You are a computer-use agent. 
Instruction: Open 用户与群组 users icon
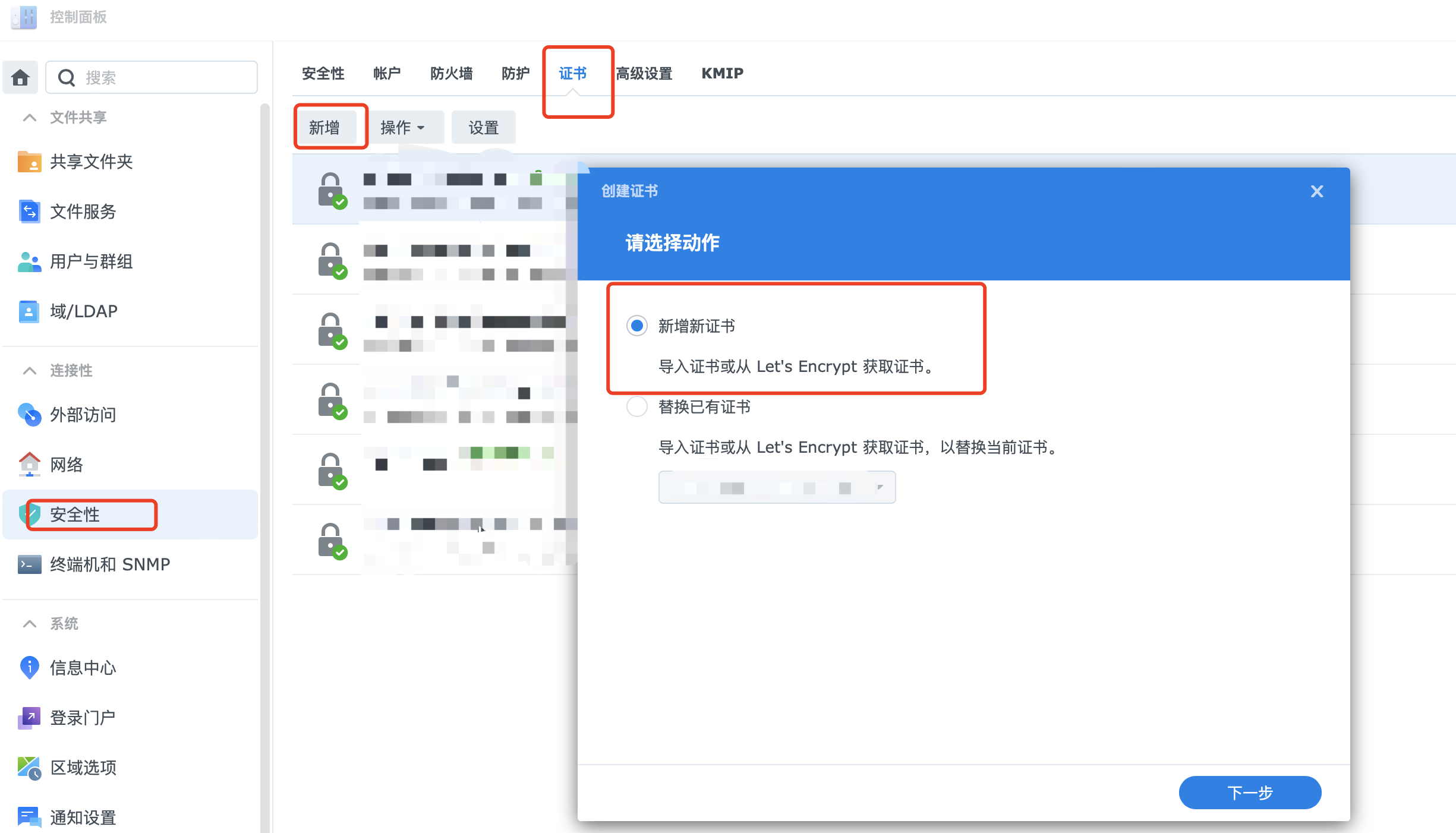[29, 261]
